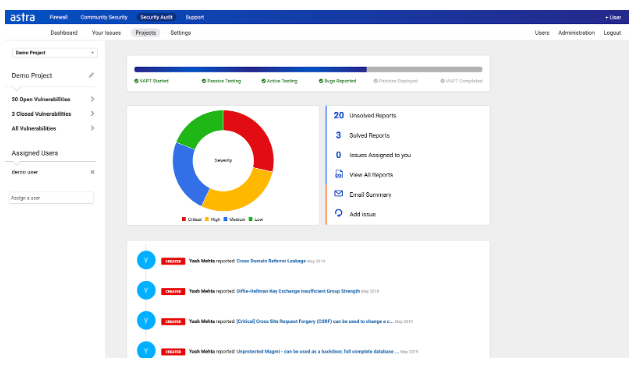644x371 pixels.
Task: Click the astra logo
Action: (23, 17)
